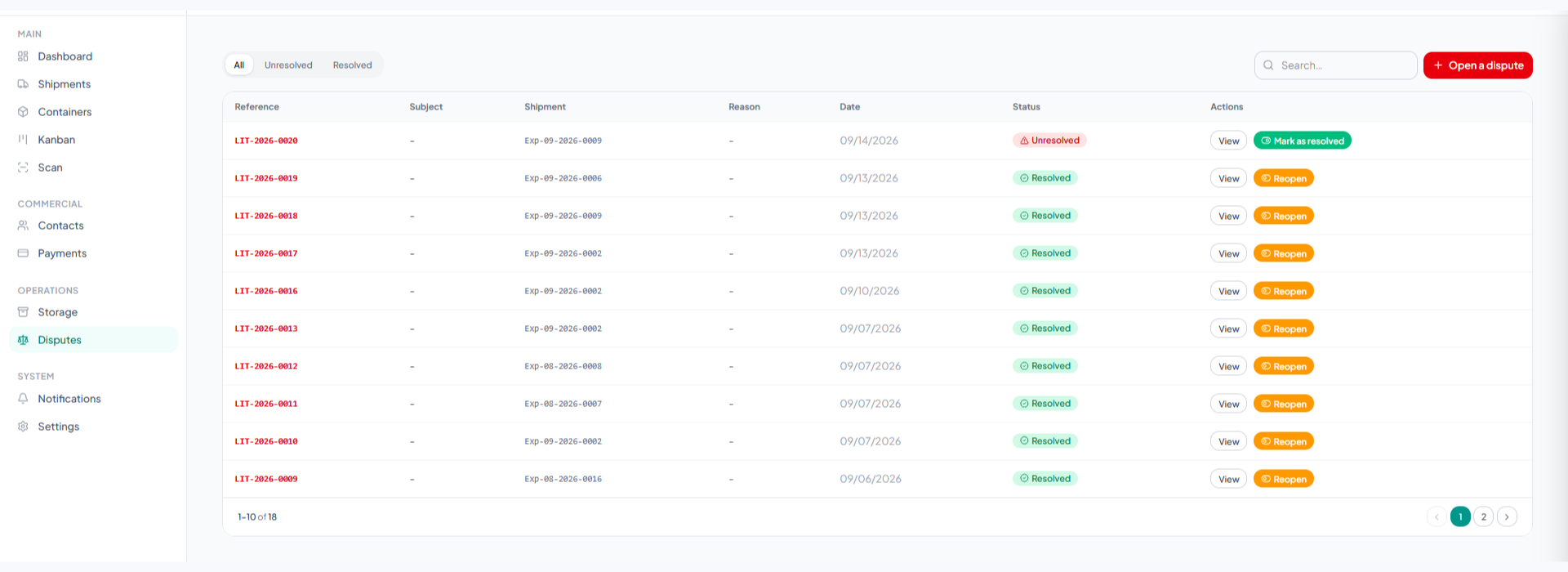Open the Kanban board icon
This screenshot has height=572, width=1568.
tap(23, 140)
